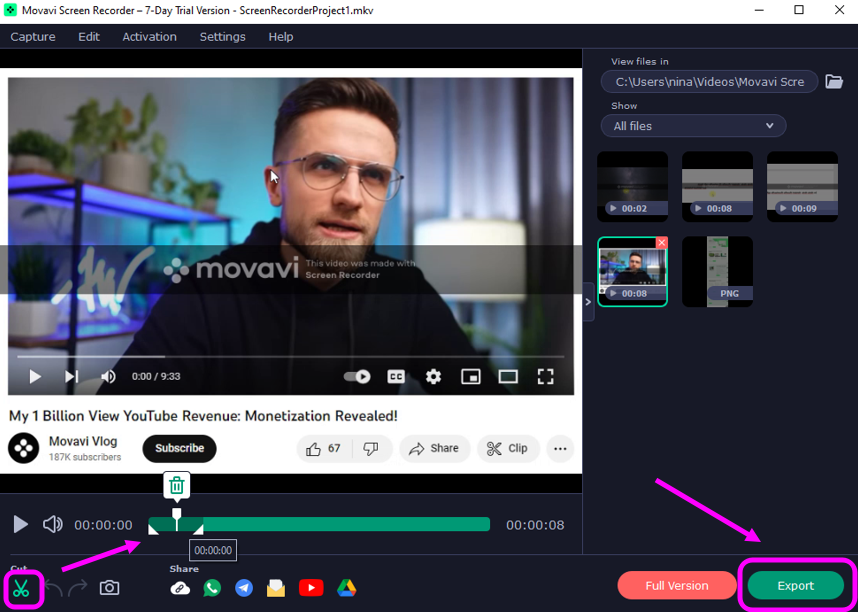Open the Capture menu
The width and height of the screenshot is (858, 612).
coord(33,37)
